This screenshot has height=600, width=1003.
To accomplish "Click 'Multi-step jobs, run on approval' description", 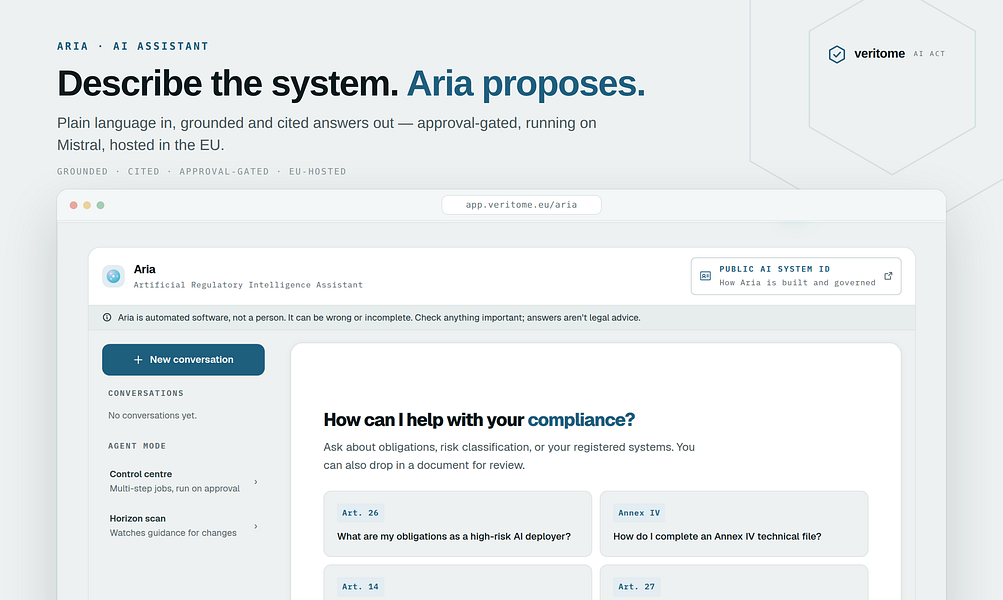I will coord(175,489).
